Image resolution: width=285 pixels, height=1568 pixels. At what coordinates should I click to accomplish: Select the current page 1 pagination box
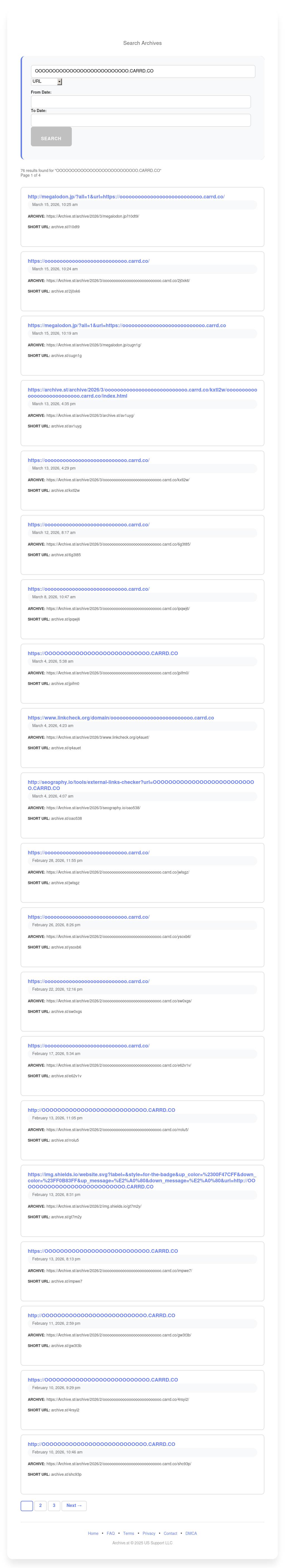[x=27, y=1505]
